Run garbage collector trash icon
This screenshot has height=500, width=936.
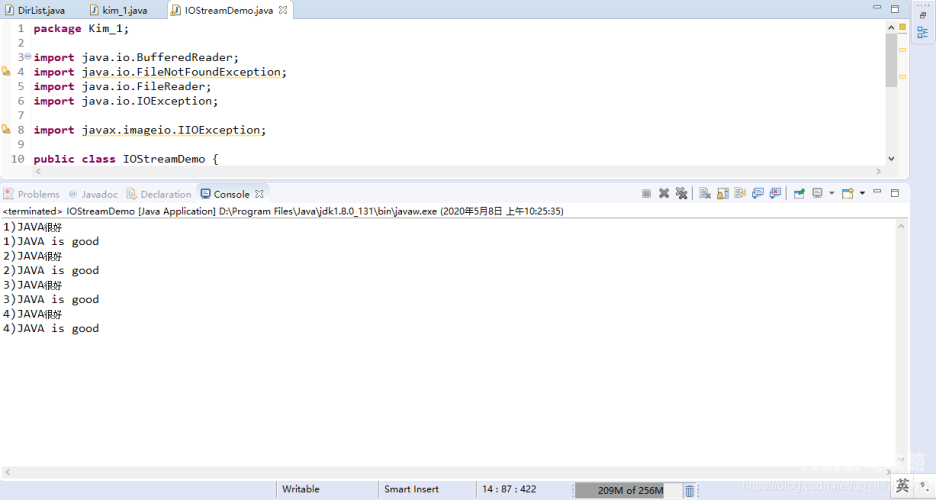click(x=689, y=490)
